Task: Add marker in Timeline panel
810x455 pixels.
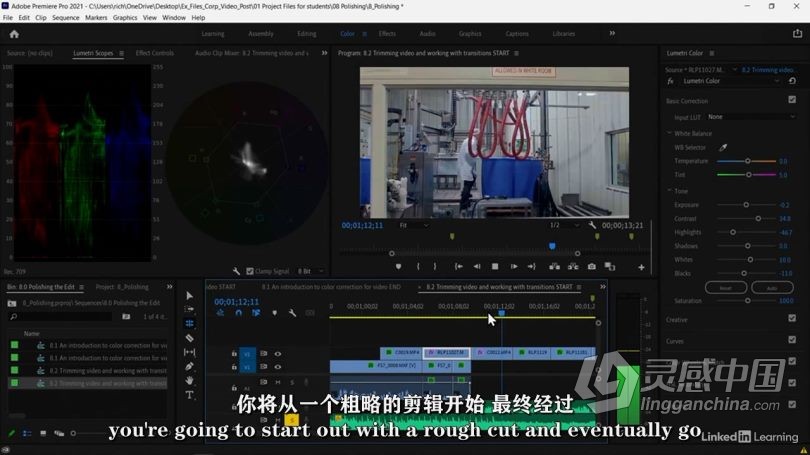Action: [274, 313]
